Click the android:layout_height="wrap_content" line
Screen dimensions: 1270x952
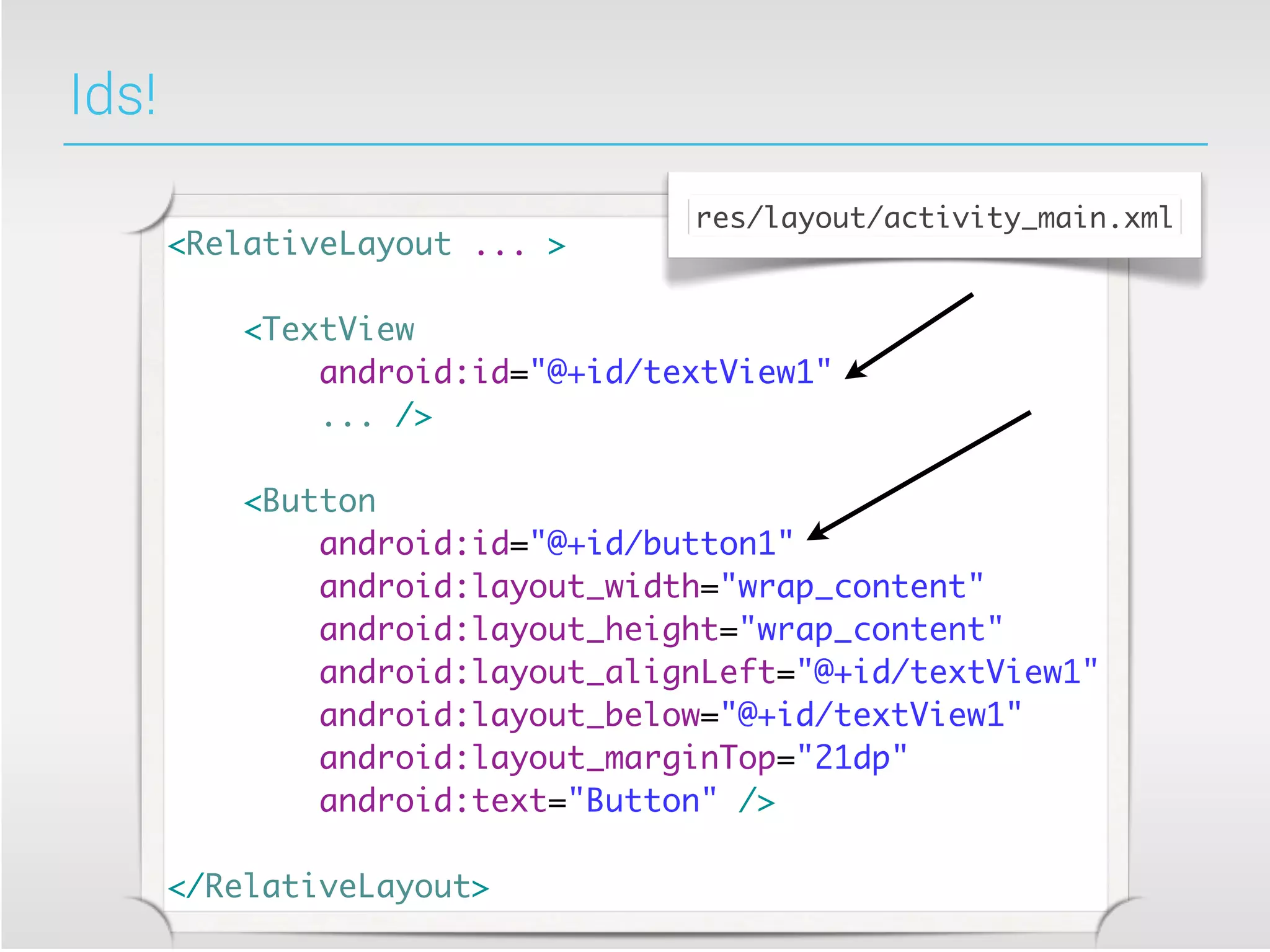coord(661,630)
